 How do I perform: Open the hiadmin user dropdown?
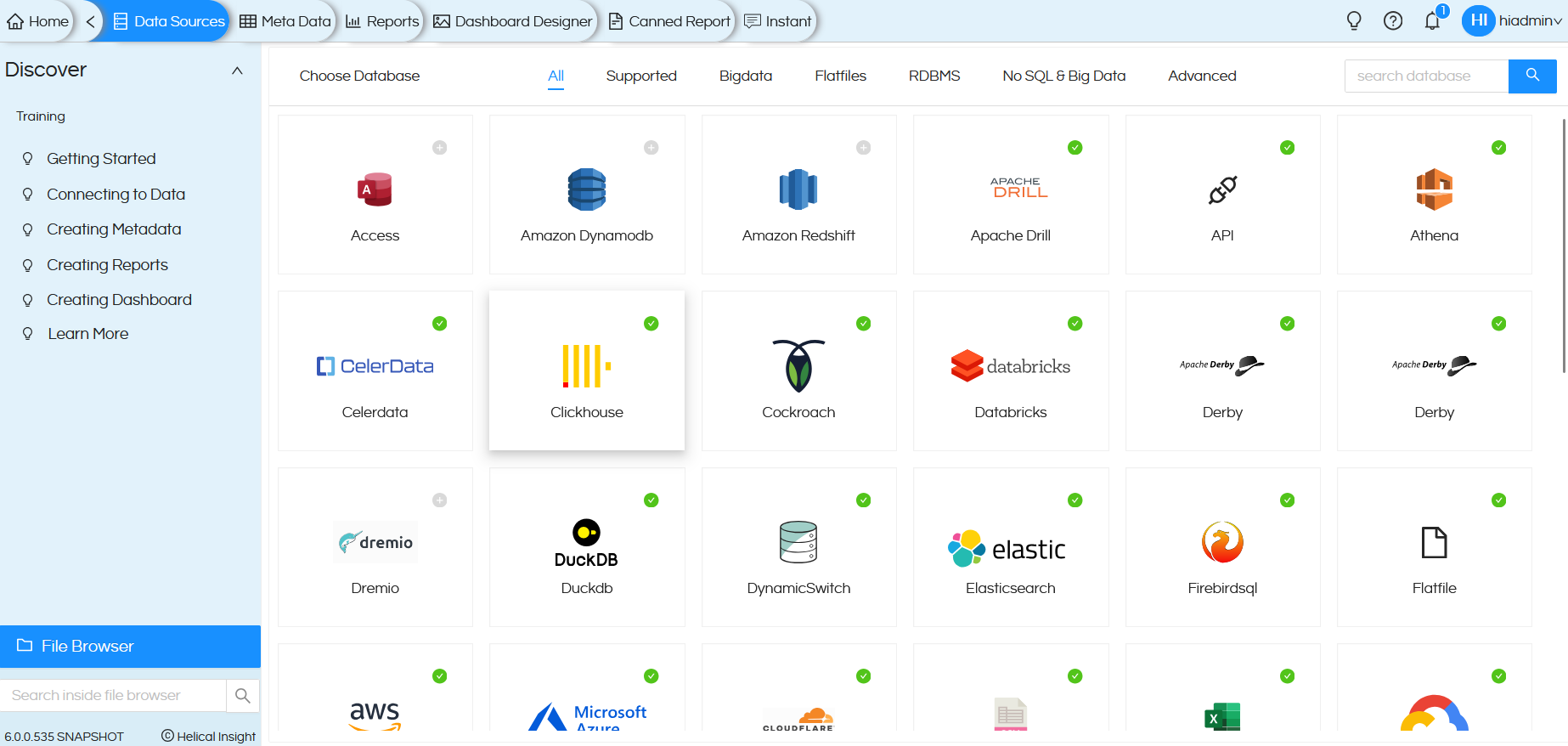point(1513,20)
